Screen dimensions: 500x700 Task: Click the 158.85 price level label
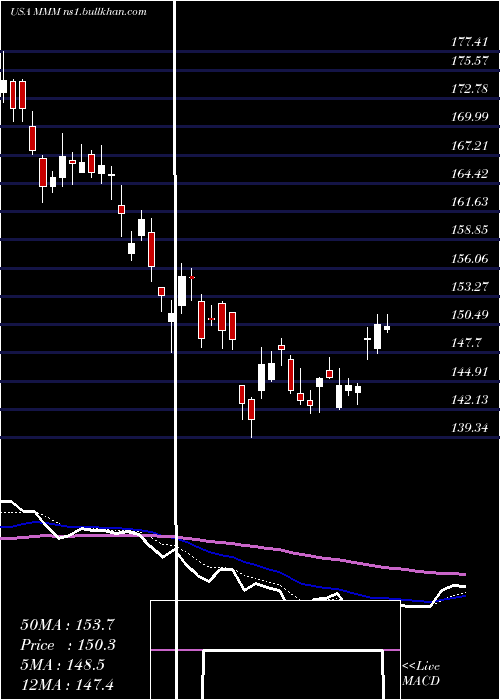[469, 230]
